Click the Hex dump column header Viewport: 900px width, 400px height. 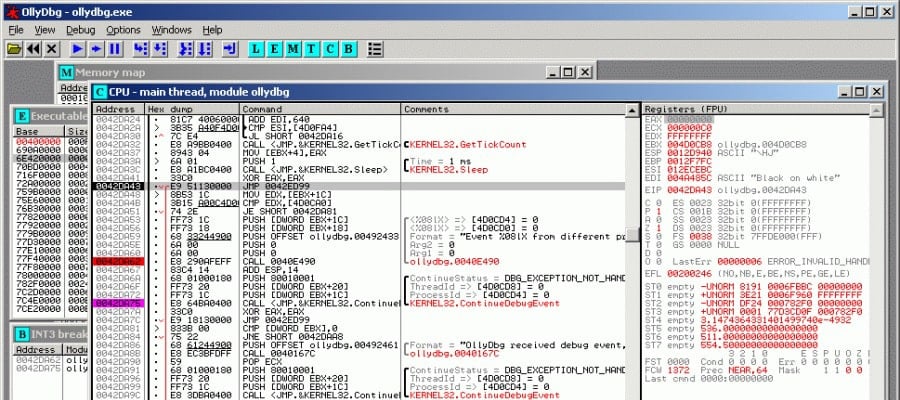[192, 109]
